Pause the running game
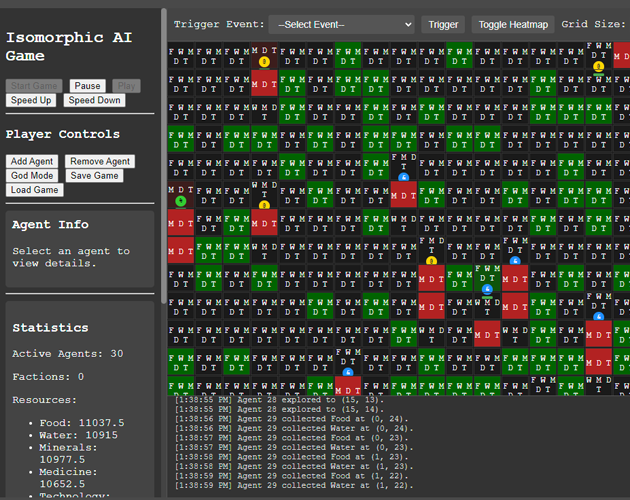Screen dimensions: 630x500 click(x=87, y=86)
